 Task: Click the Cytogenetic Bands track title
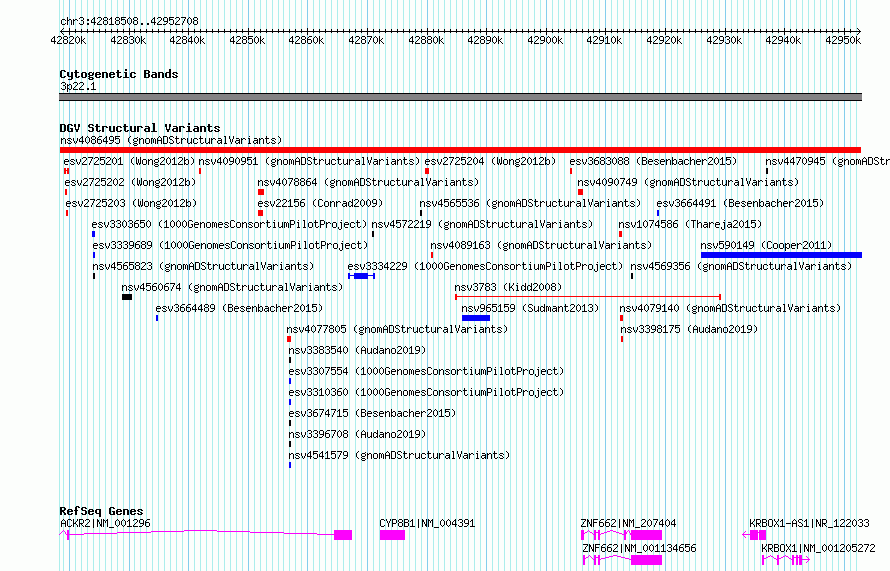pos(119,74)
